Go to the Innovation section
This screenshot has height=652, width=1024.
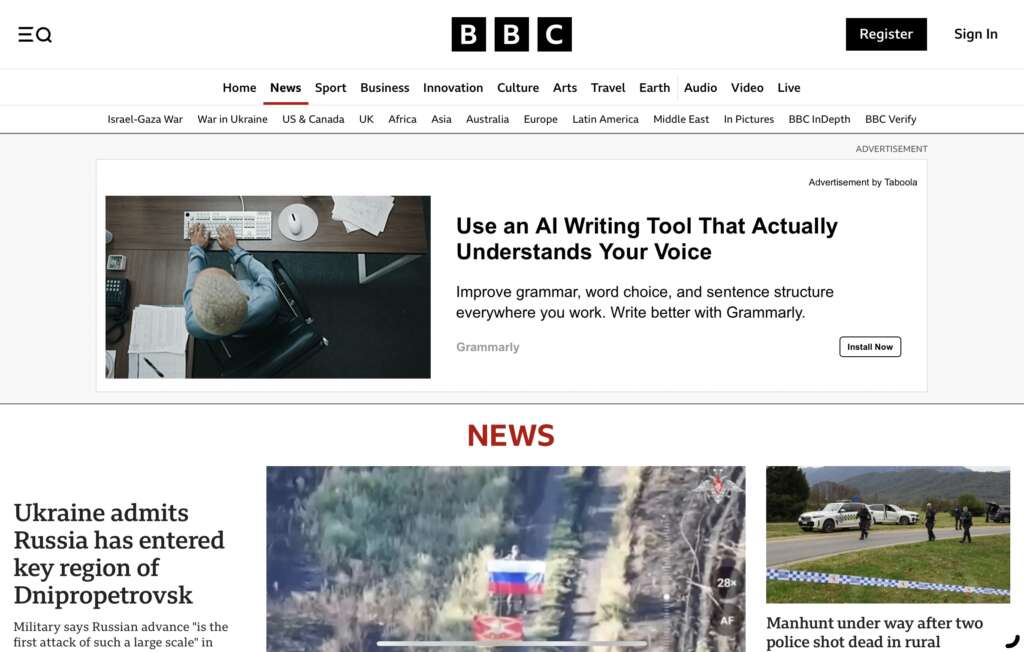click(453, 88)
